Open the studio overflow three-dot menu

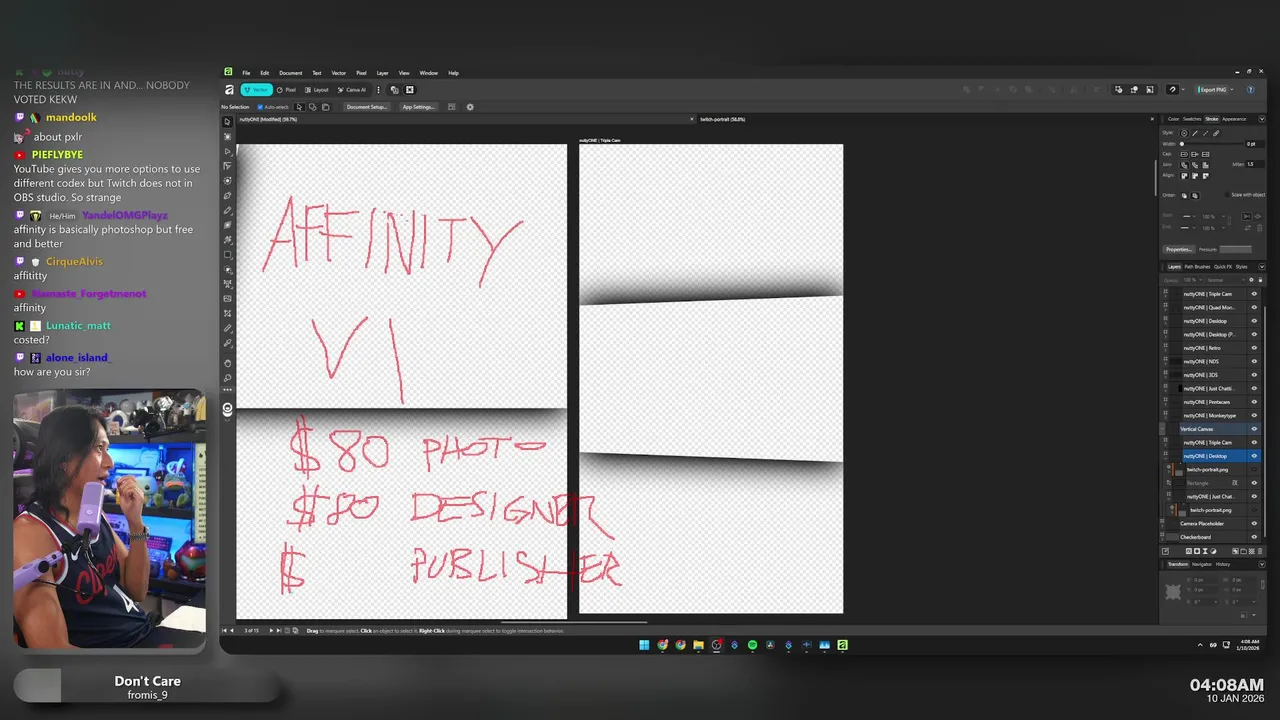[x=378, y=90]
